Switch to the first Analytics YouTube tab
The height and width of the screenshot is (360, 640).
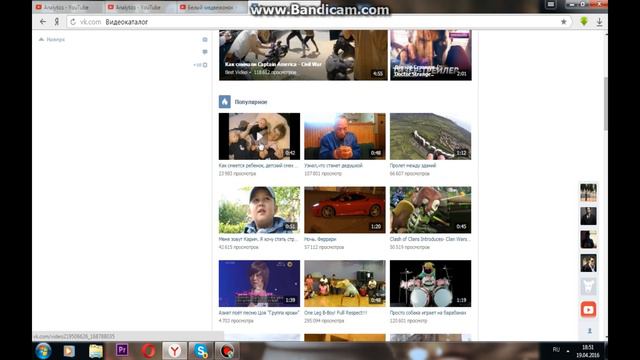[67, 7]
